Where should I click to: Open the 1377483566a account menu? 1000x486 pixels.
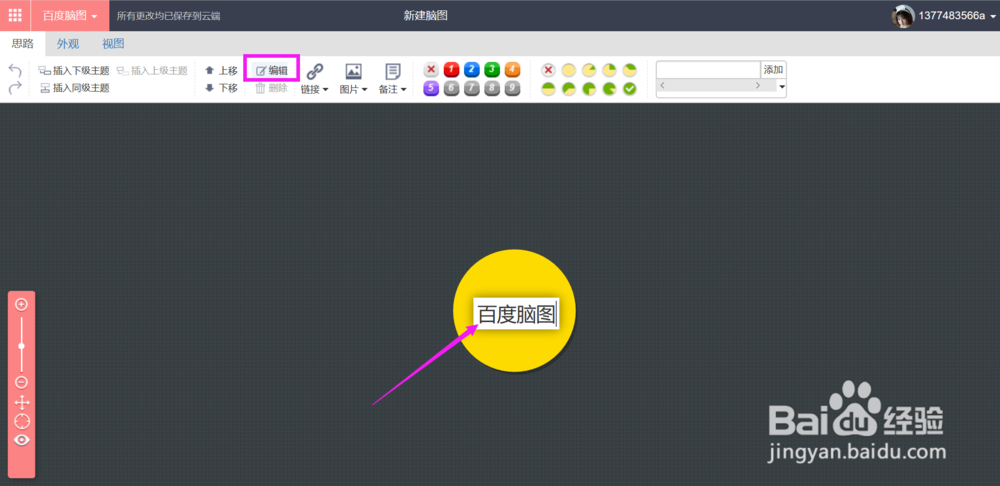tap(957, 16)
